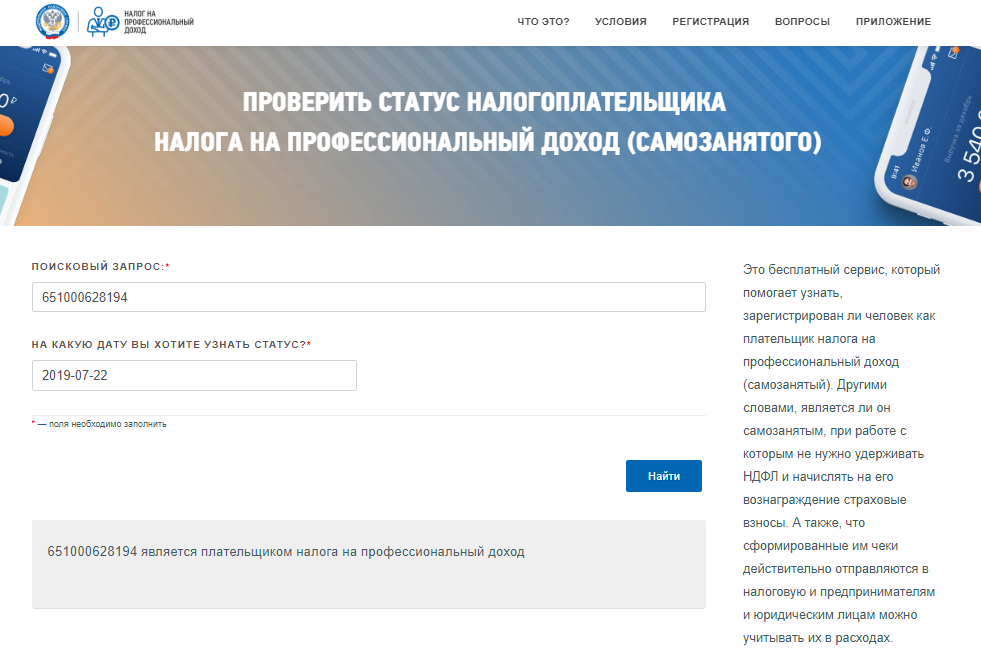Click the Federal Tax Service emblem logo
Viewport: 981px width, 649px height.
coord(54,21)
